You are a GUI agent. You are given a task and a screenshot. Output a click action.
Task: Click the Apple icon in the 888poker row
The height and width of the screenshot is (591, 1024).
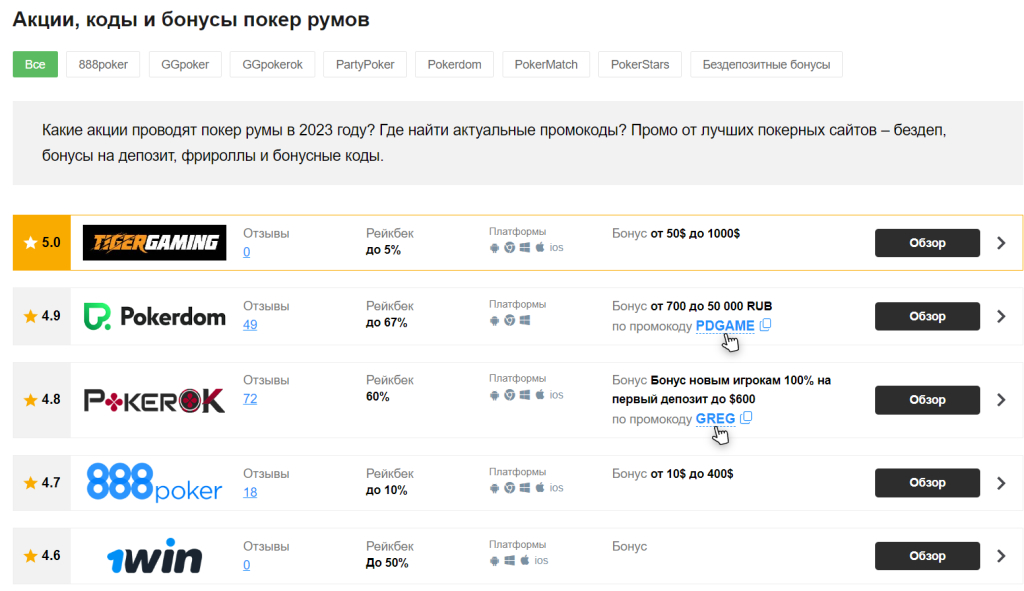pyautogui.click(x=540, y=487)
